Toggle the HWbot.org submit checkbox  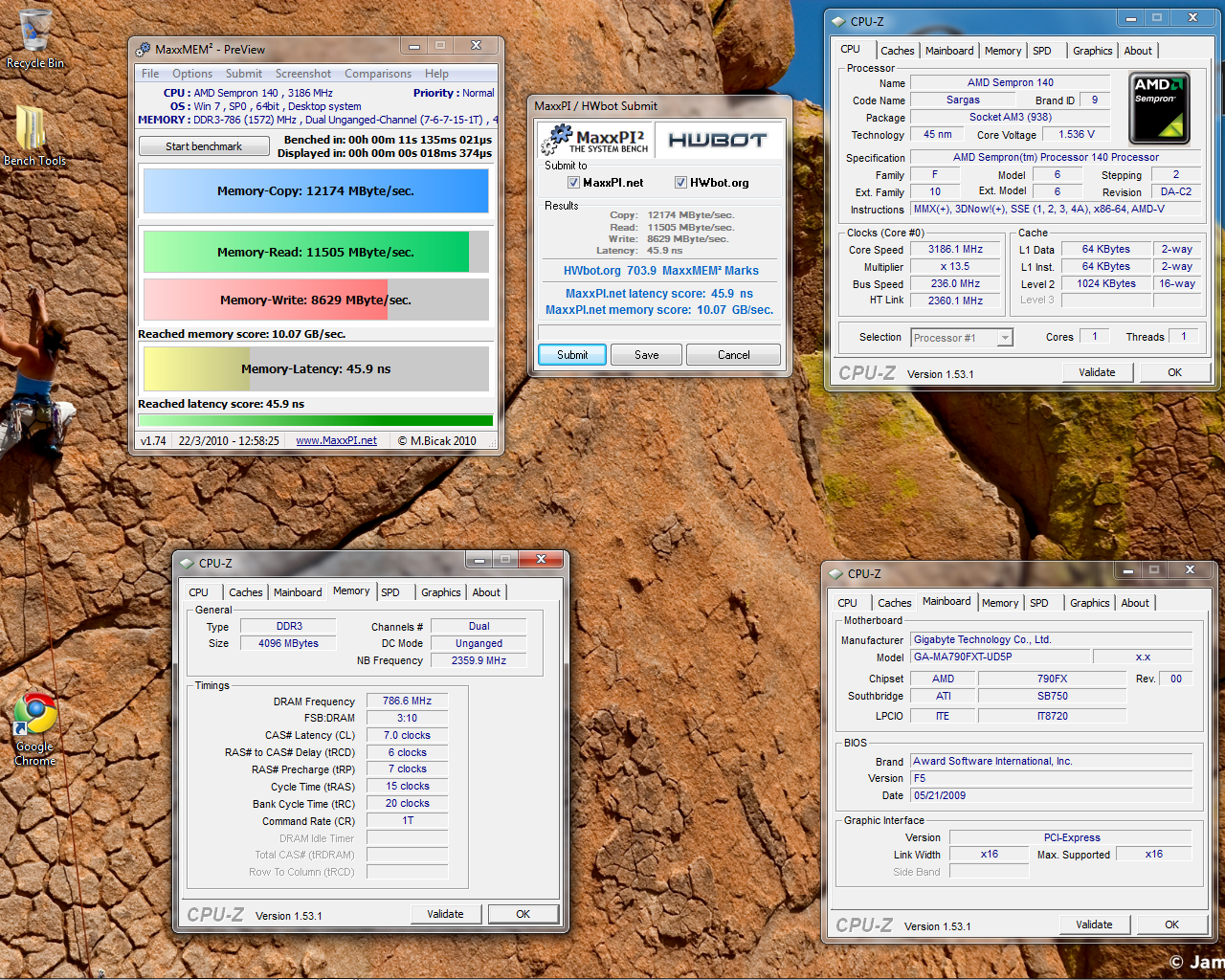point(680,183)
